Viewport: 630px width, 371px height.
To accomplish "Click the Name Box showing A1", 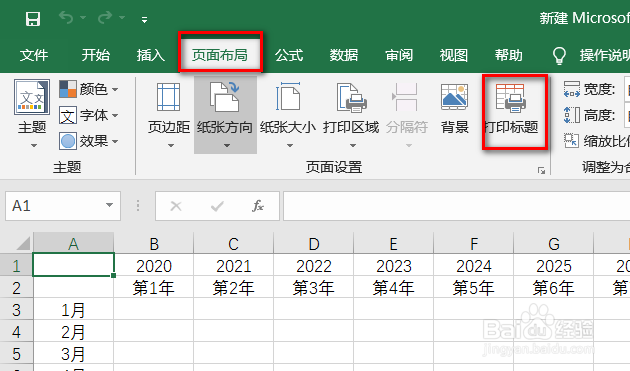I will (x=63, y=206).
